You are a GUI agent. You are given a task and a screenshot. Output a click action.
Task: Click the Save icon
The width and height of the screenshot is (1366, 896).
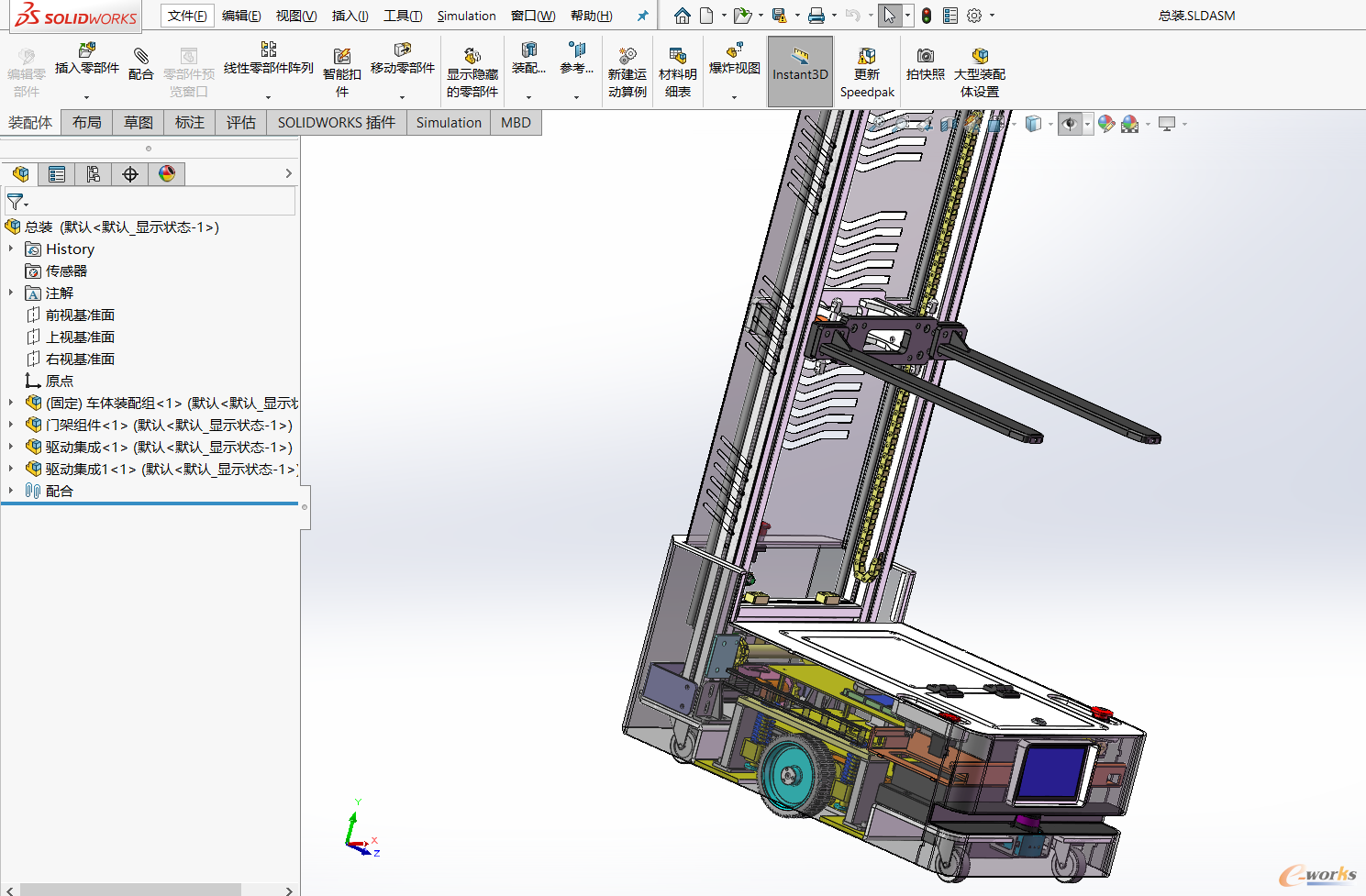coord(779,16)
